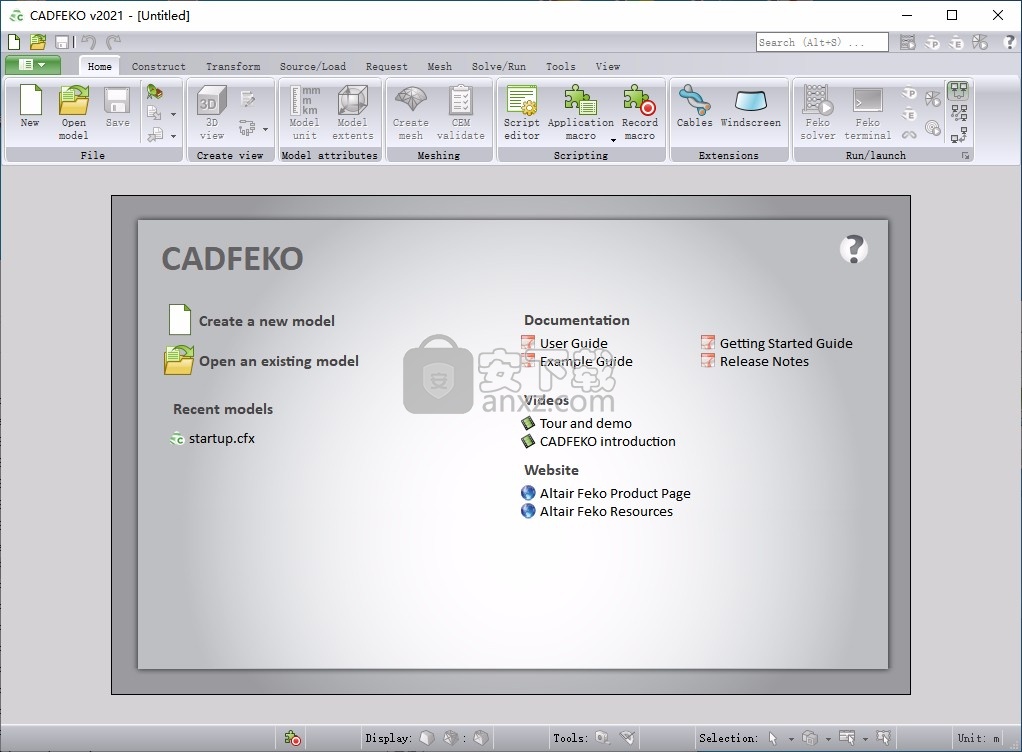Screen dimensions: 1022x752
Task: Toggle the first Display cube icon in status bar
Action: [427, 738]
